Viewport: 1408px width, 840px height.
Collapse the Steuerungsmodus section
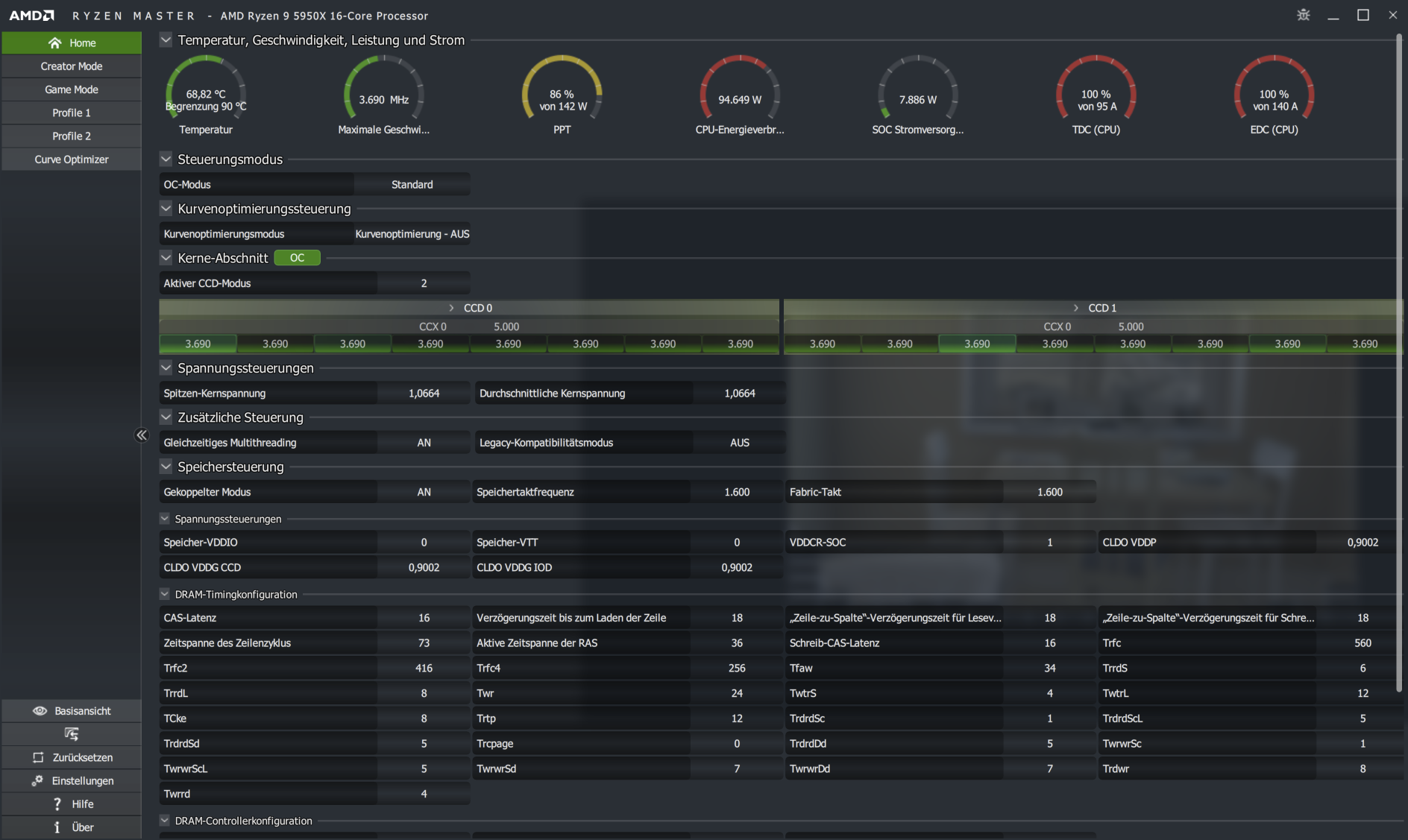click(166, 159)
